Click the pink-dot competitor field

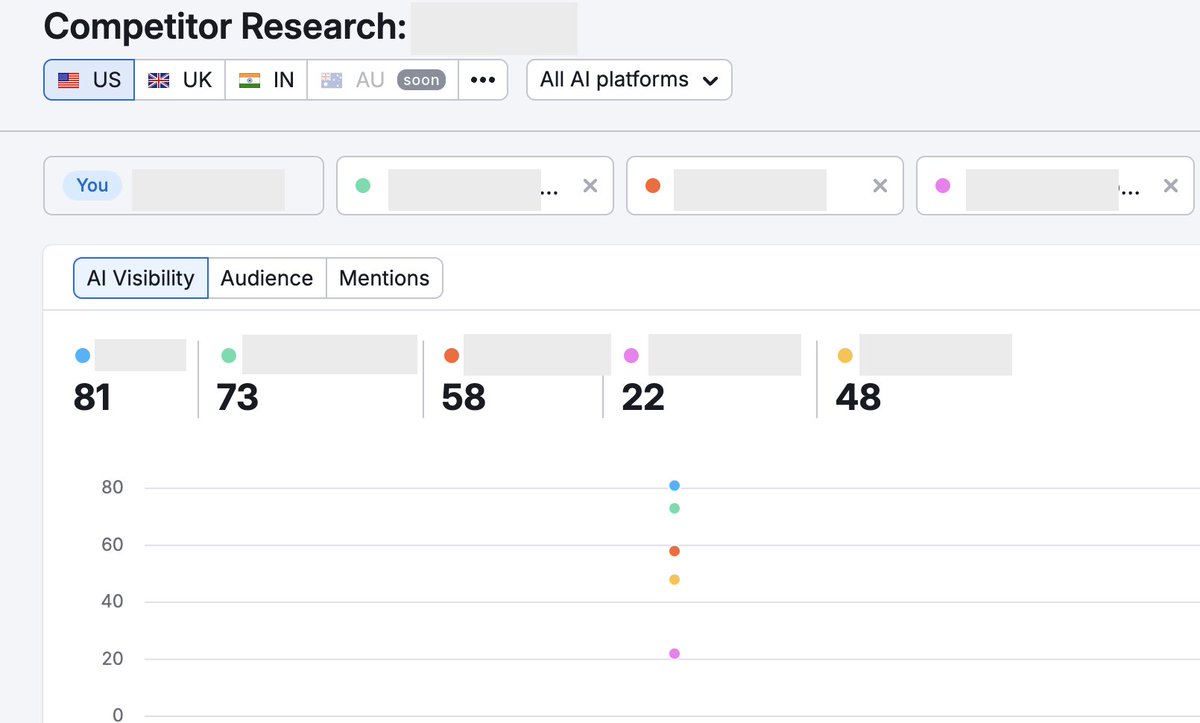[1055, 185]
